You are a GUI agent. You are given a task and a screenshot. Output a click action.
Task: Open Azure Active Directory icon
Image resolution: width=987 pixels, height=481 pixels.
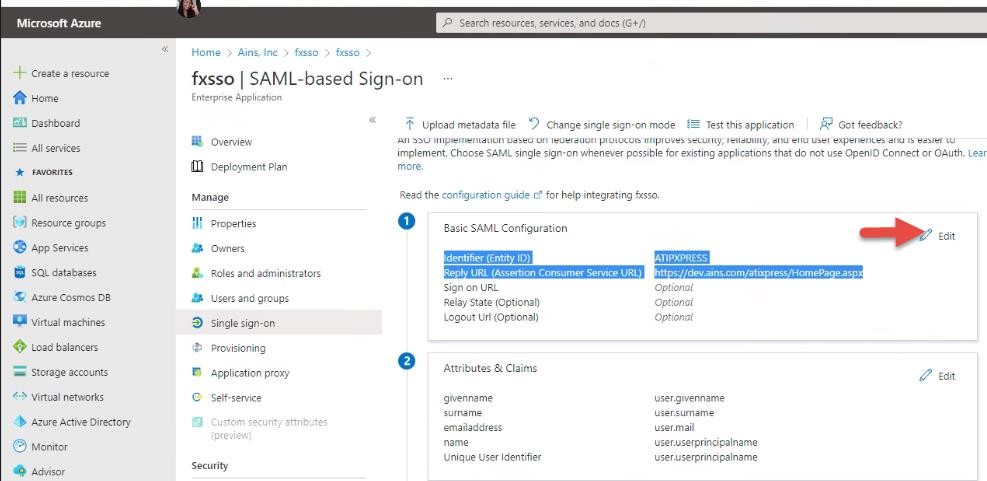20,422
